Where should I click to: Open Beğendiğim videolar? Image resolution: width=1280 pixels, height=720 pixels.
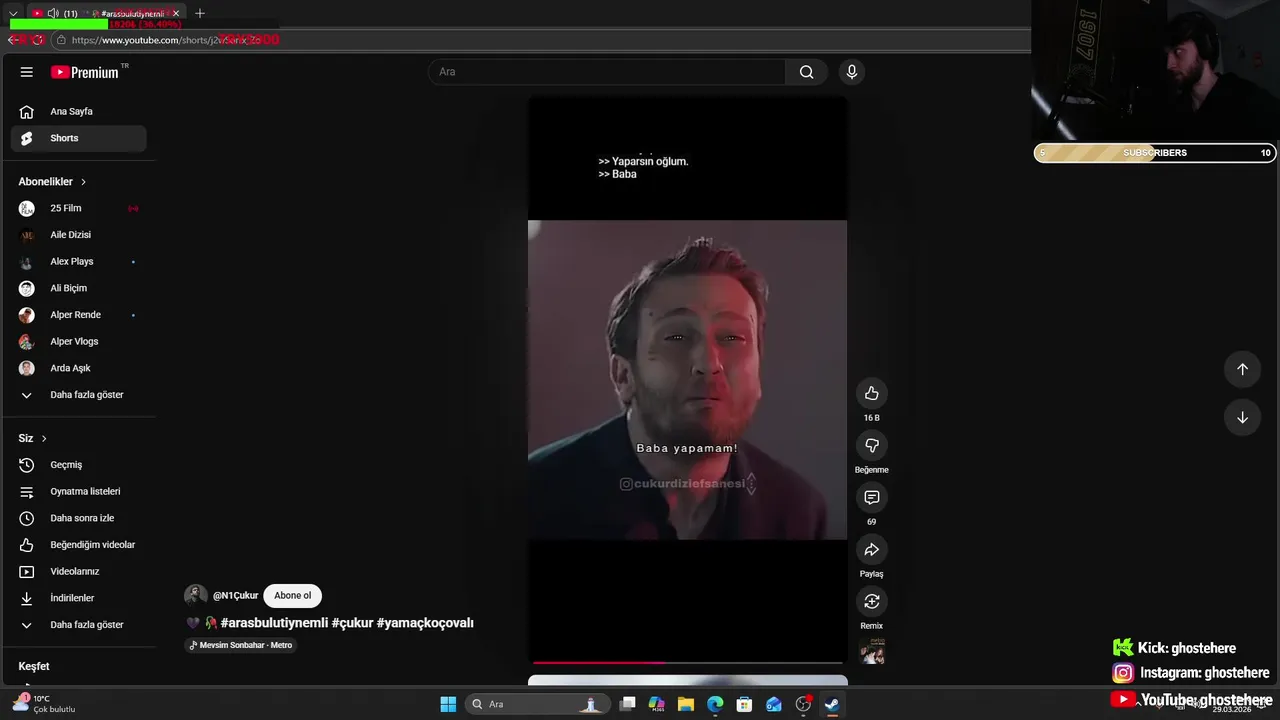click(x=79, y=545)
